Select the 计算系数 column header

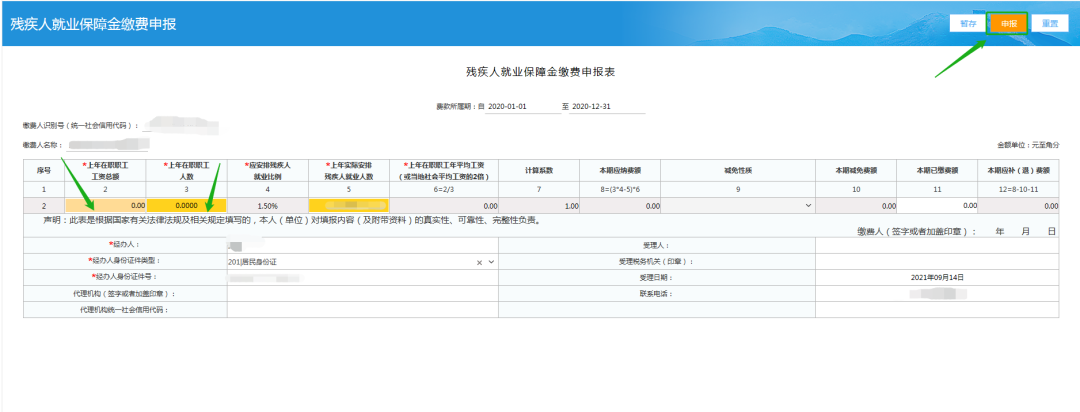pyautogui.click(x=541, y=170)
